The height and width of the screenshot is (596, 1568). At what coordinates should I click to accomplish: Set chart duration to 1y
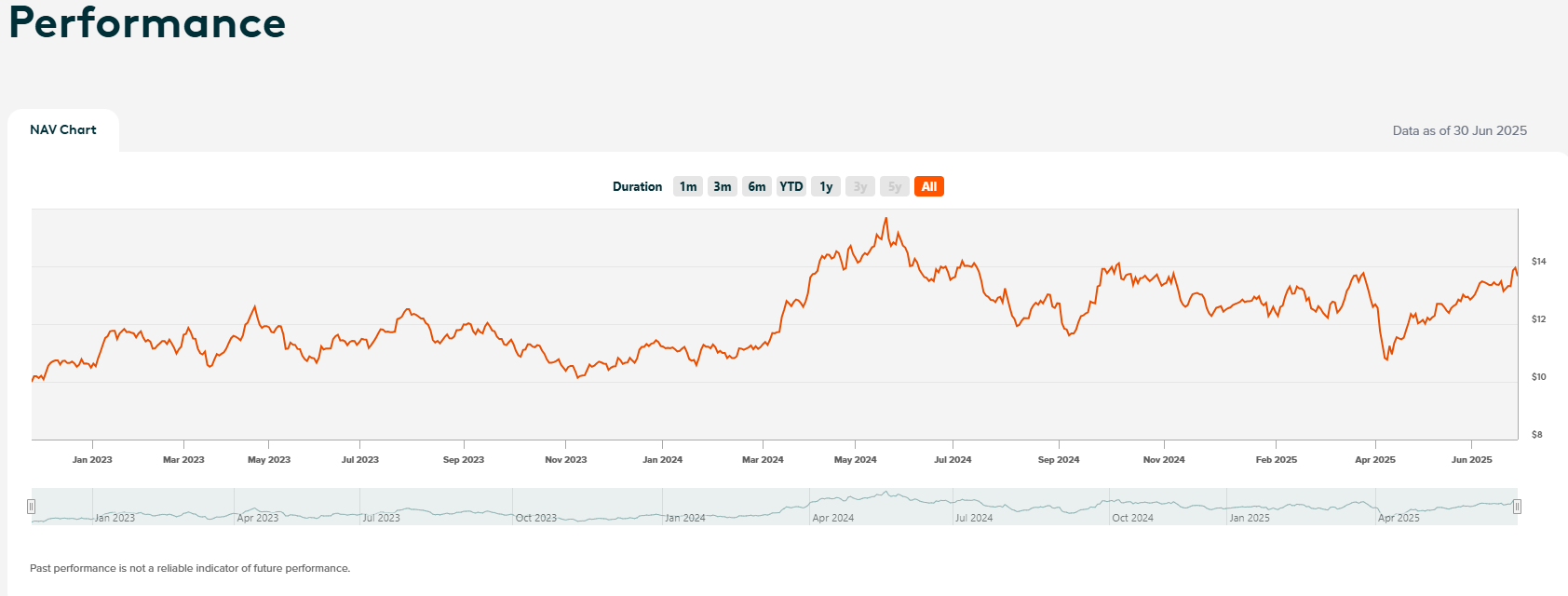(826, 186)
